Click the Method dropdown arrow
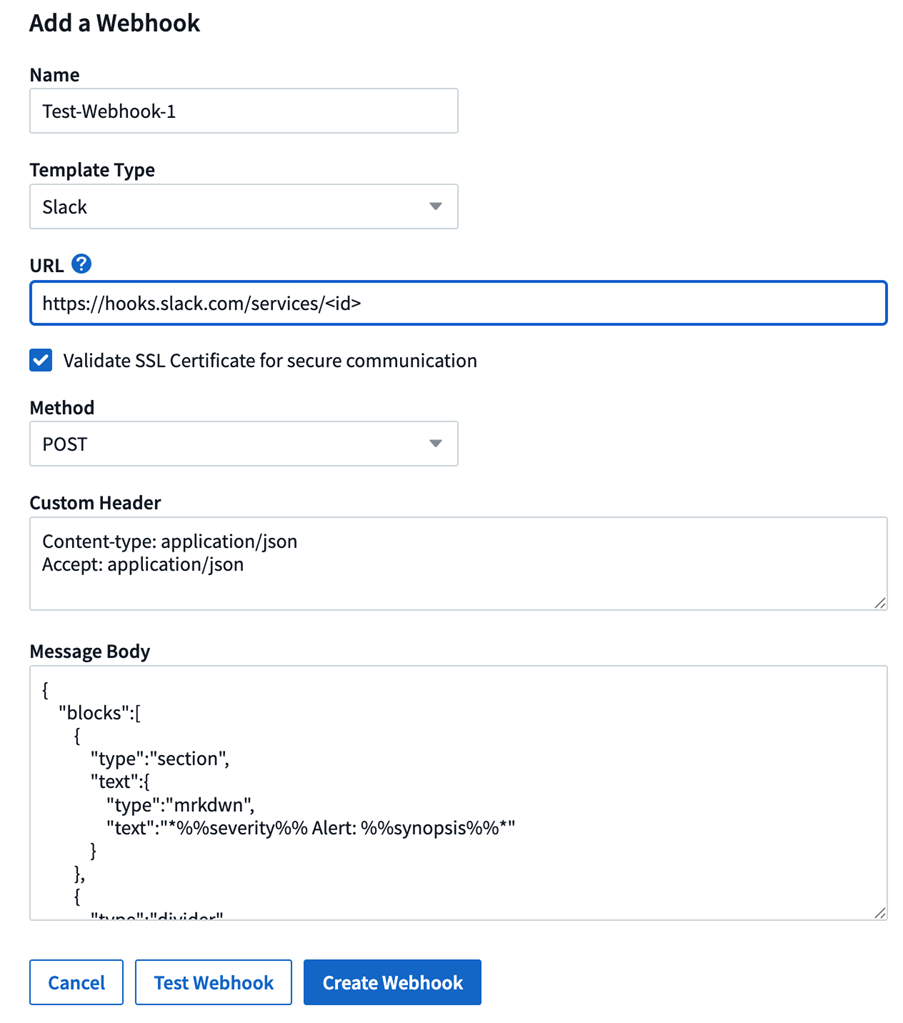This screenshot has width=903, height=1023. (436, 443)
